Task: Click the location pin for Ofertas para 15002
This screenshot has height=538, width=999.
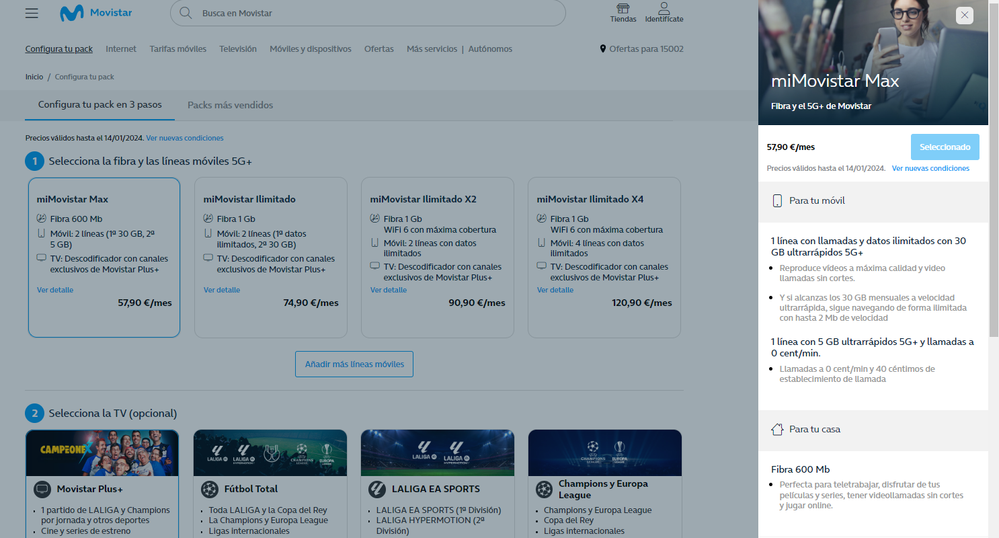Action: 603,49
